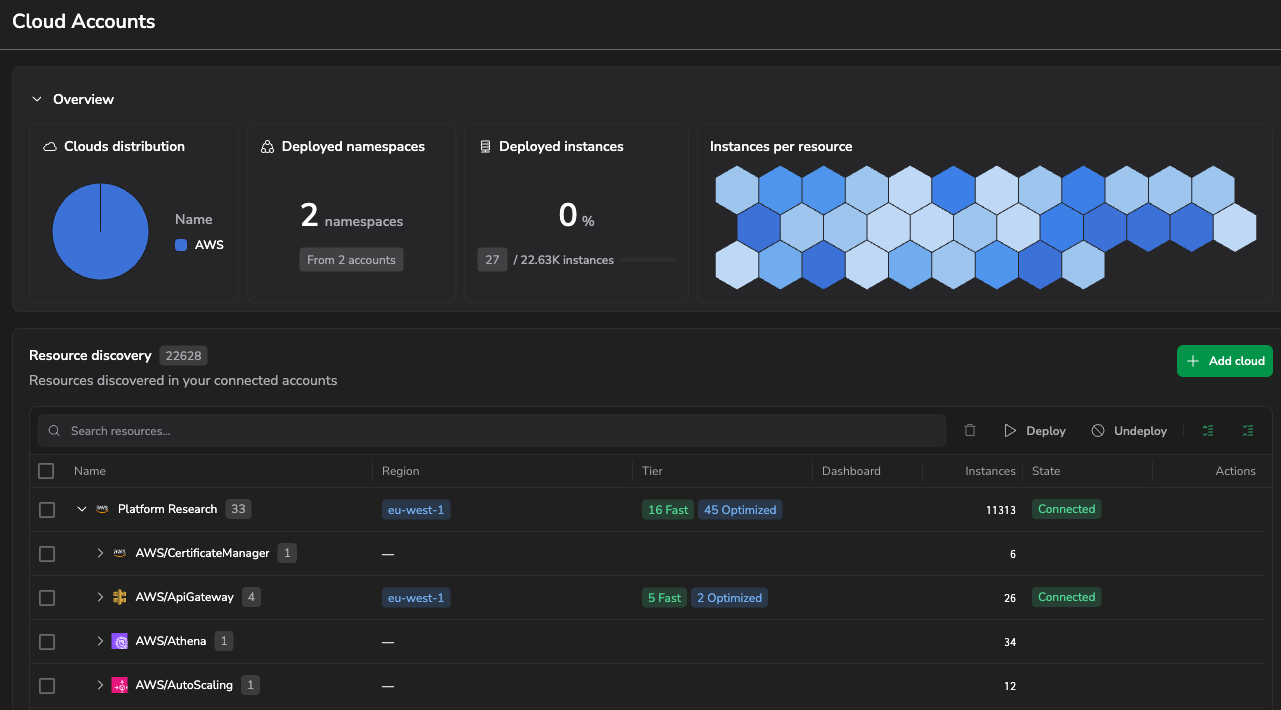Click the Connected state on AWS/ApiGateway row
The image size is (1281, 710).
[1066, 597]
